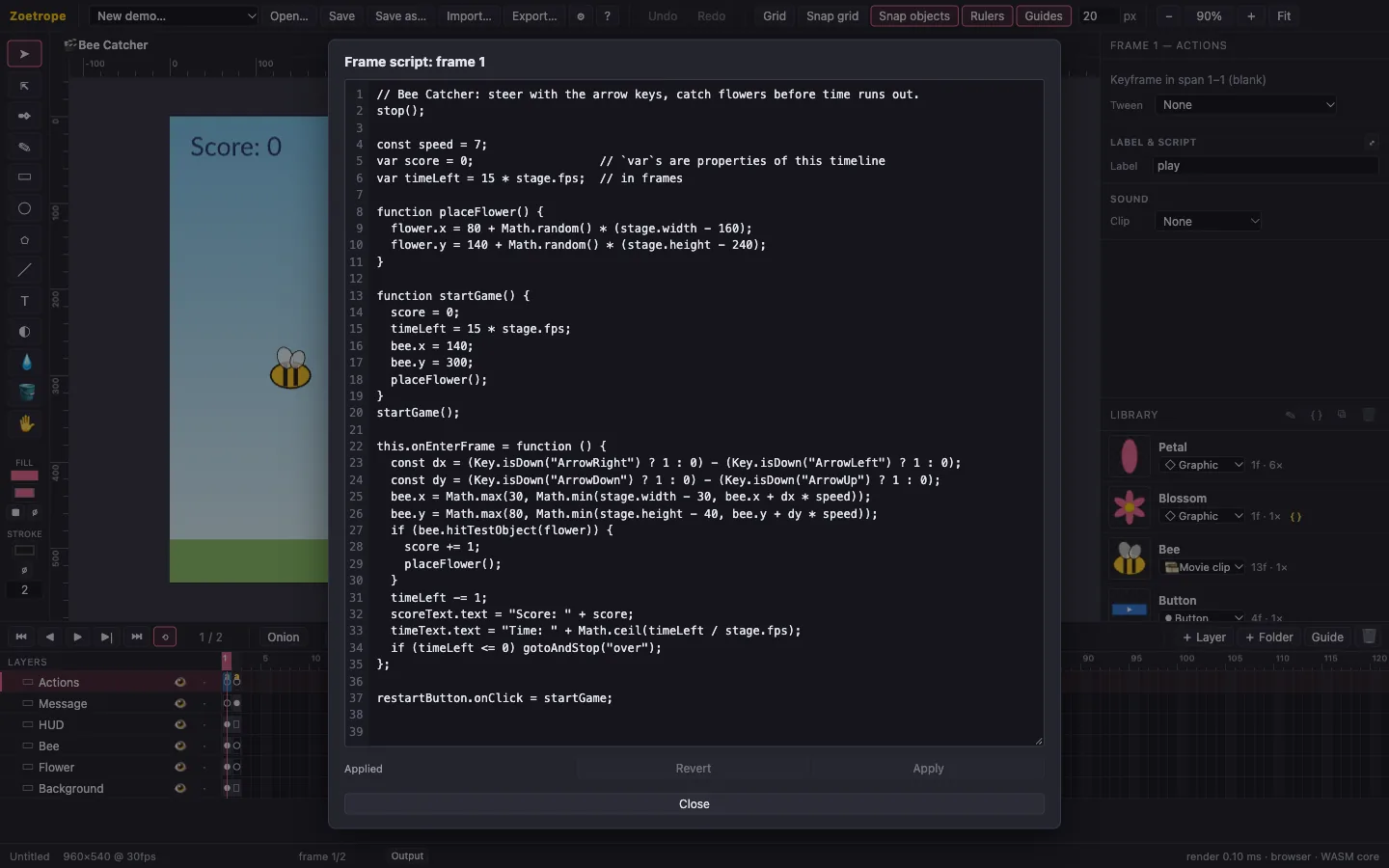
Task: Jump to the last frame
Action: 136,637
